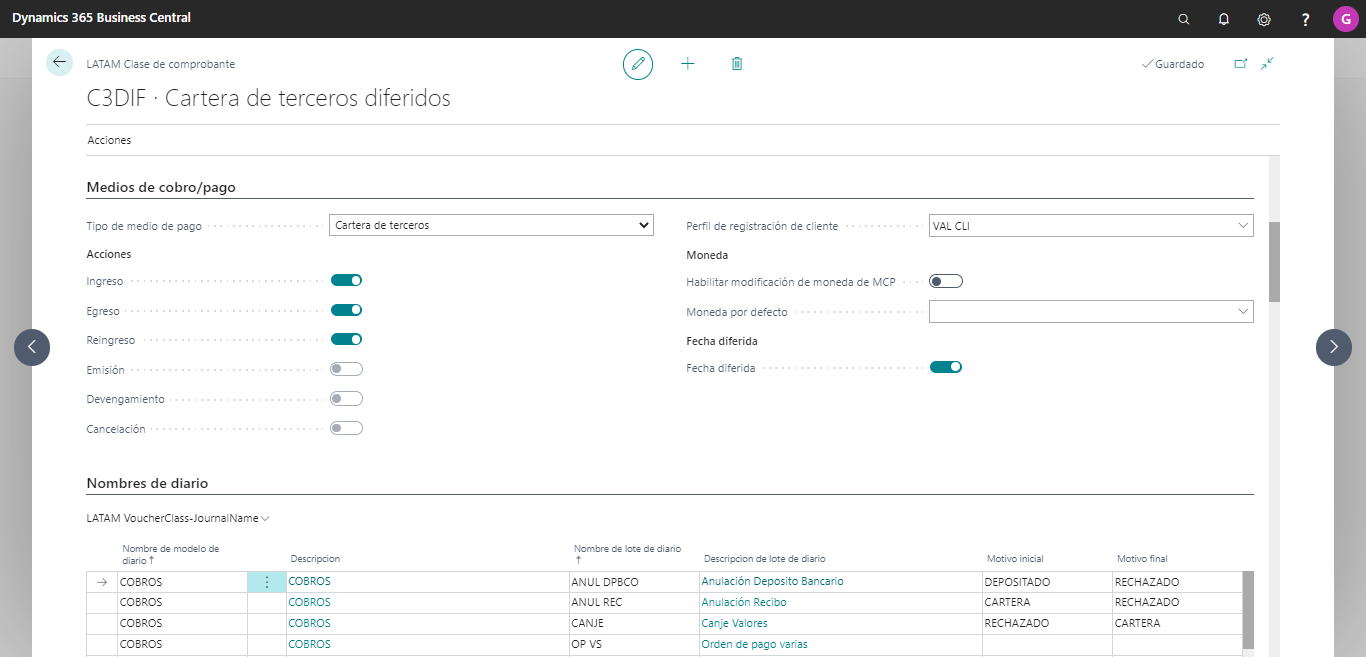The image size is (1366, 657).
Task: Open Anulación Deposito Bancario link
Action: point(772,581)
